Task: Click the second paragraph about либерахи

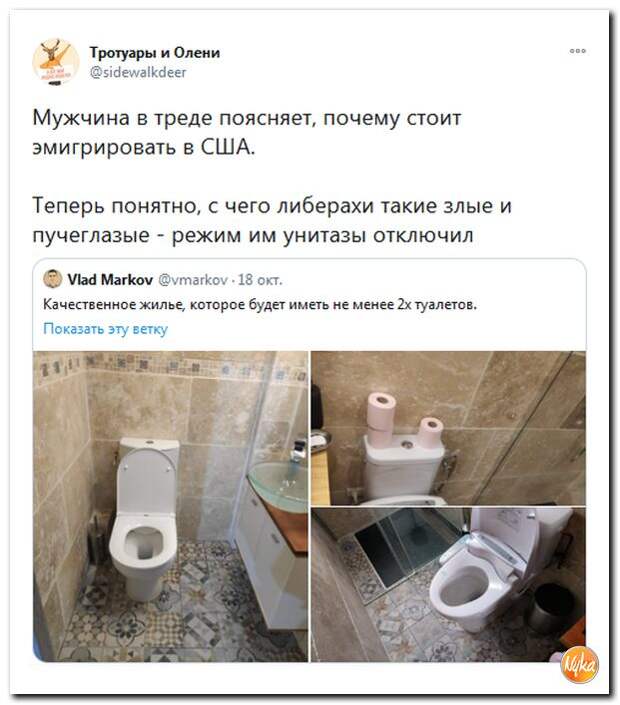Action: tap(272, 220)
